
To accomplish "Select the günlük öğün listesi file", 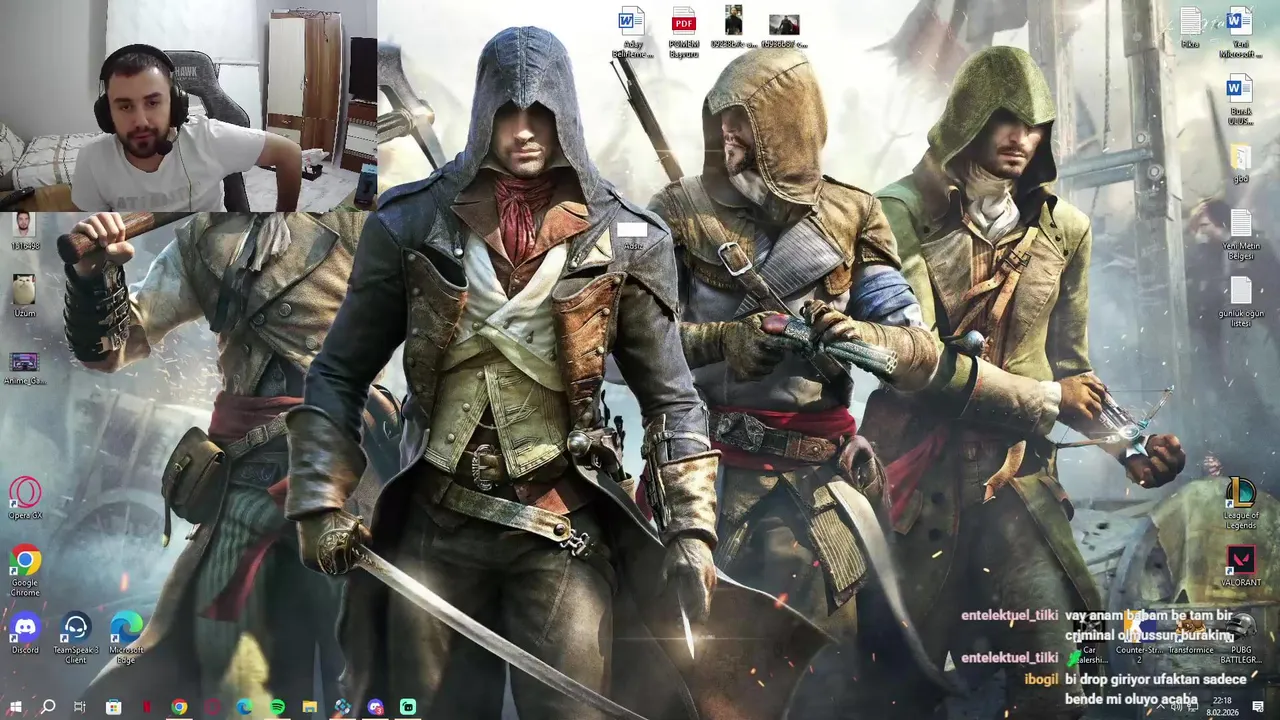I will pyautogui.click(x=1241, y=302).
